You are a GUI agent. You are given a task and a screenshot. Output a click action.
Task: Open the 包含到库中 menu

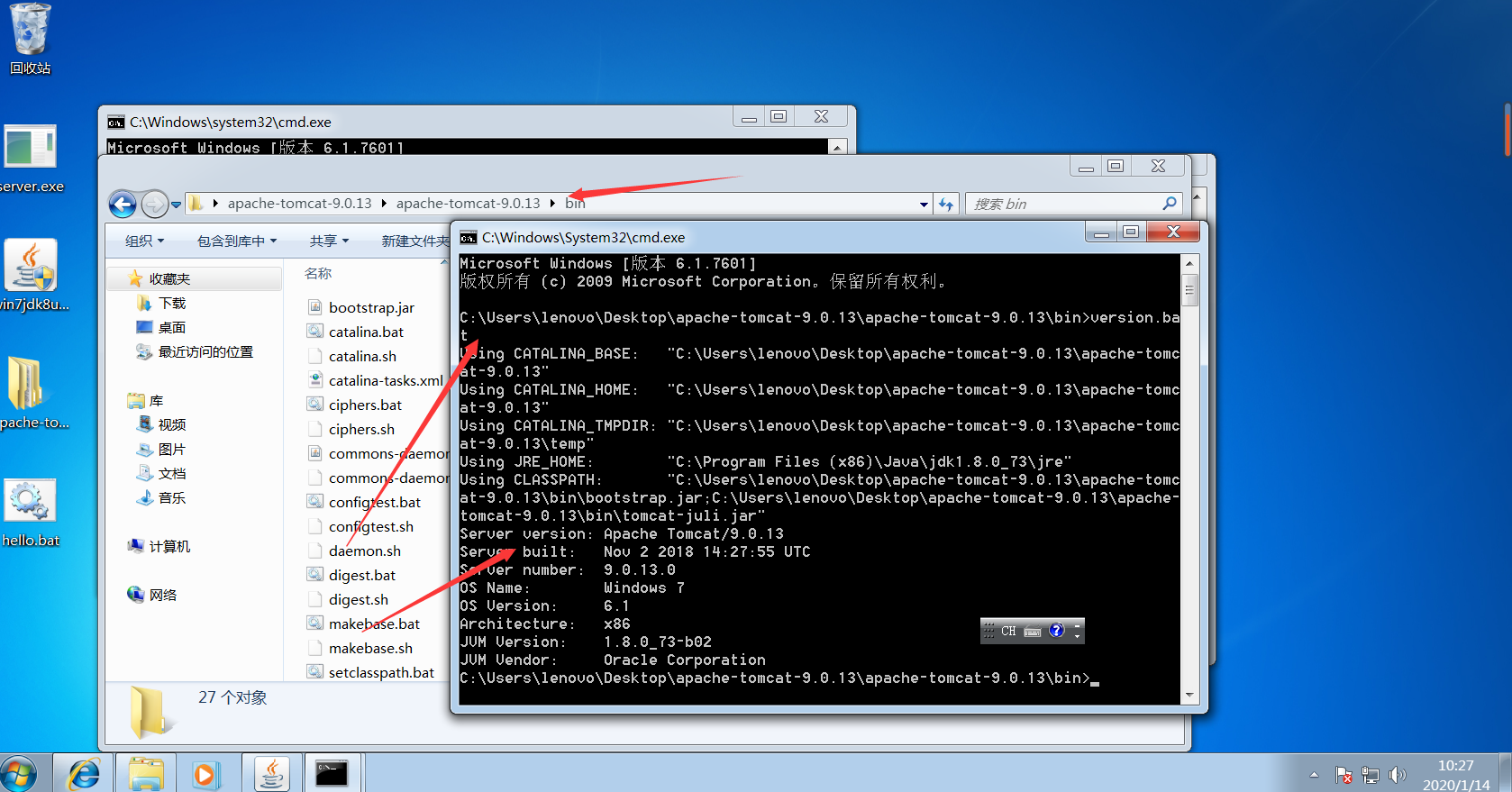click(x=237, y=241)
